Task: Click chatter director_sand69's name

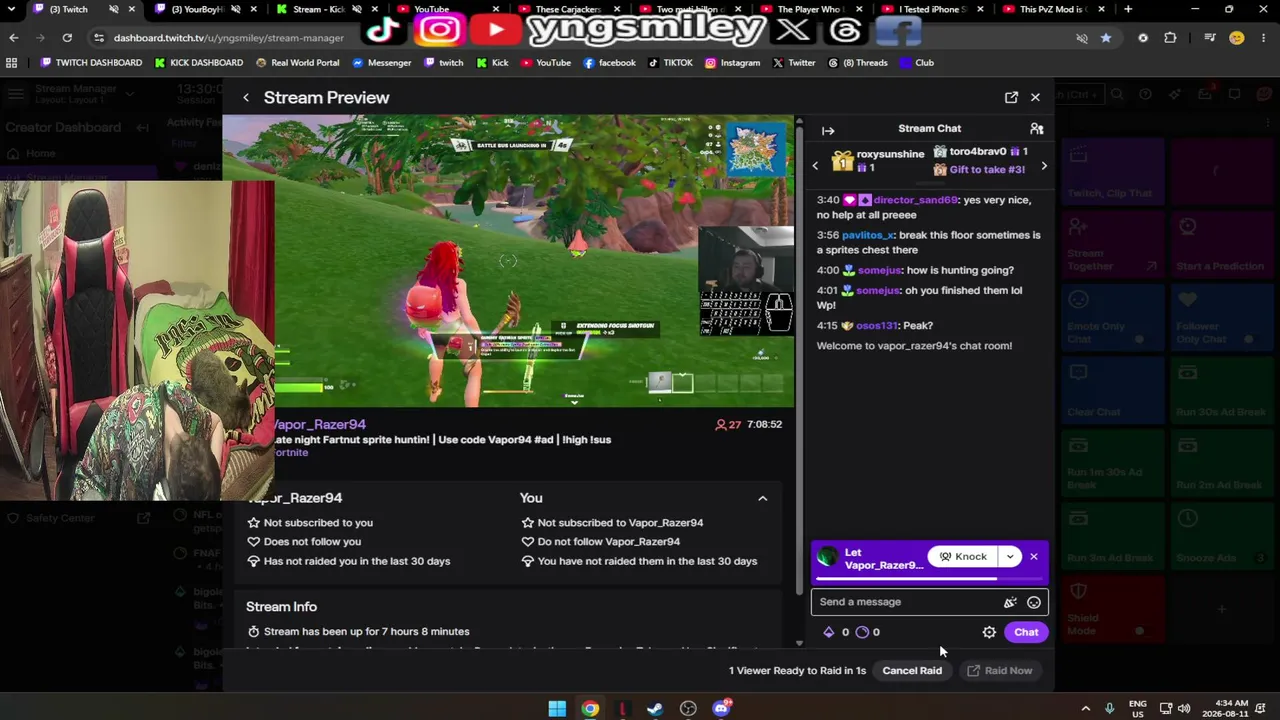Action: pyautogui.click(x=915, y=200)
